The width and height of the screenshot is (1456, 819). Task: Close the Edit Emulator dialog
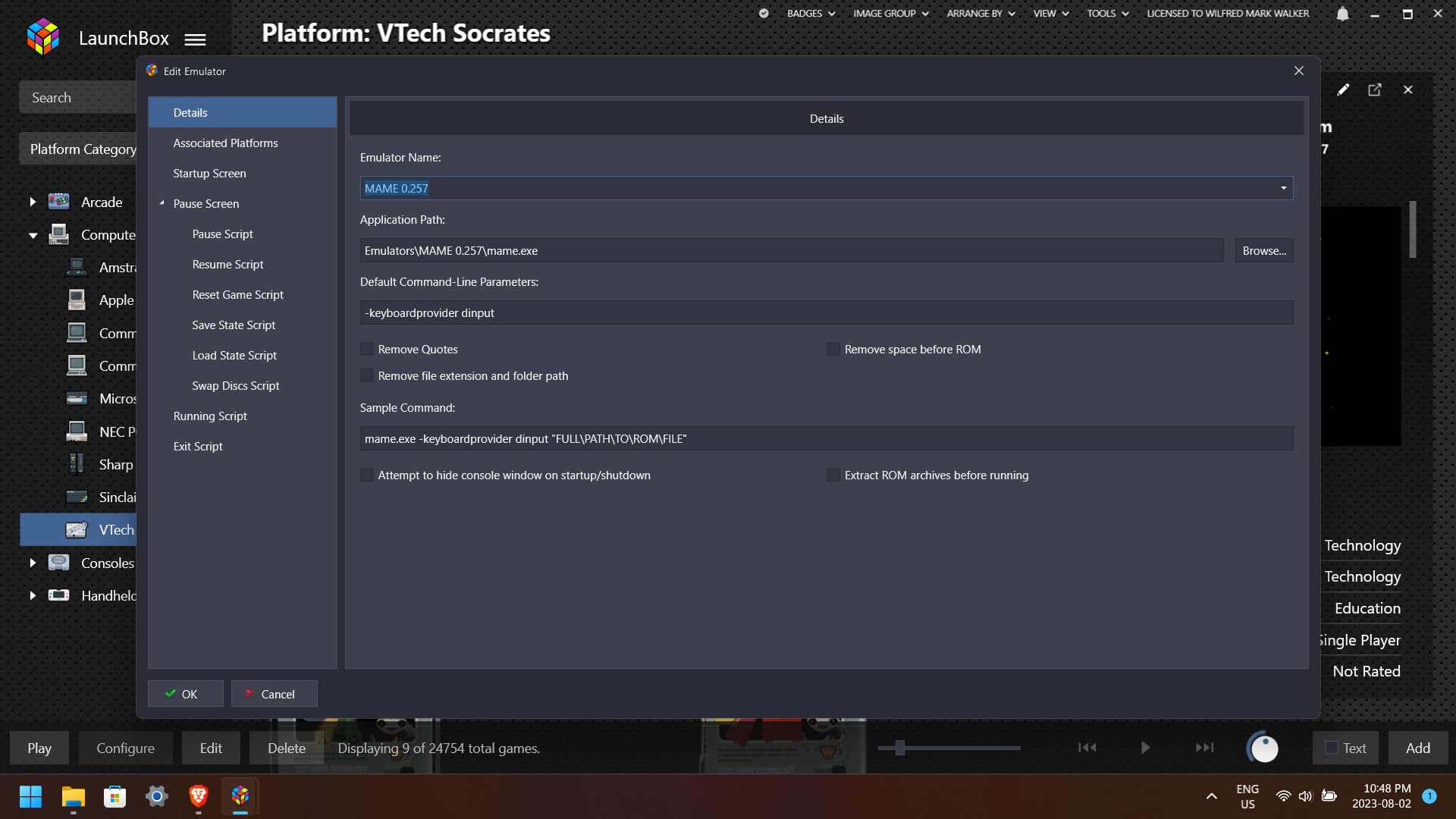(x=1299, y=71)
